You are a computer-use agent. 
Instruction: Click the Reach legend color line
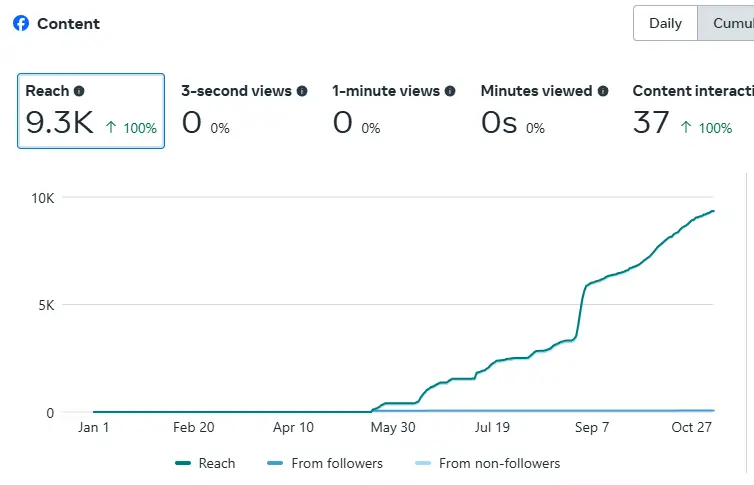tap(182, 463)
